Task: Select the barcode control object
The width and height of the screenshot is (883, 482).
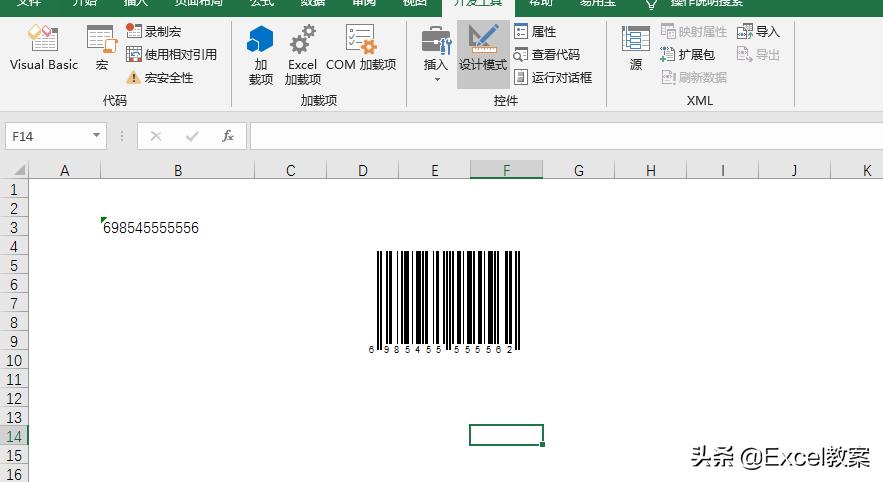Action: pos(444,302)
